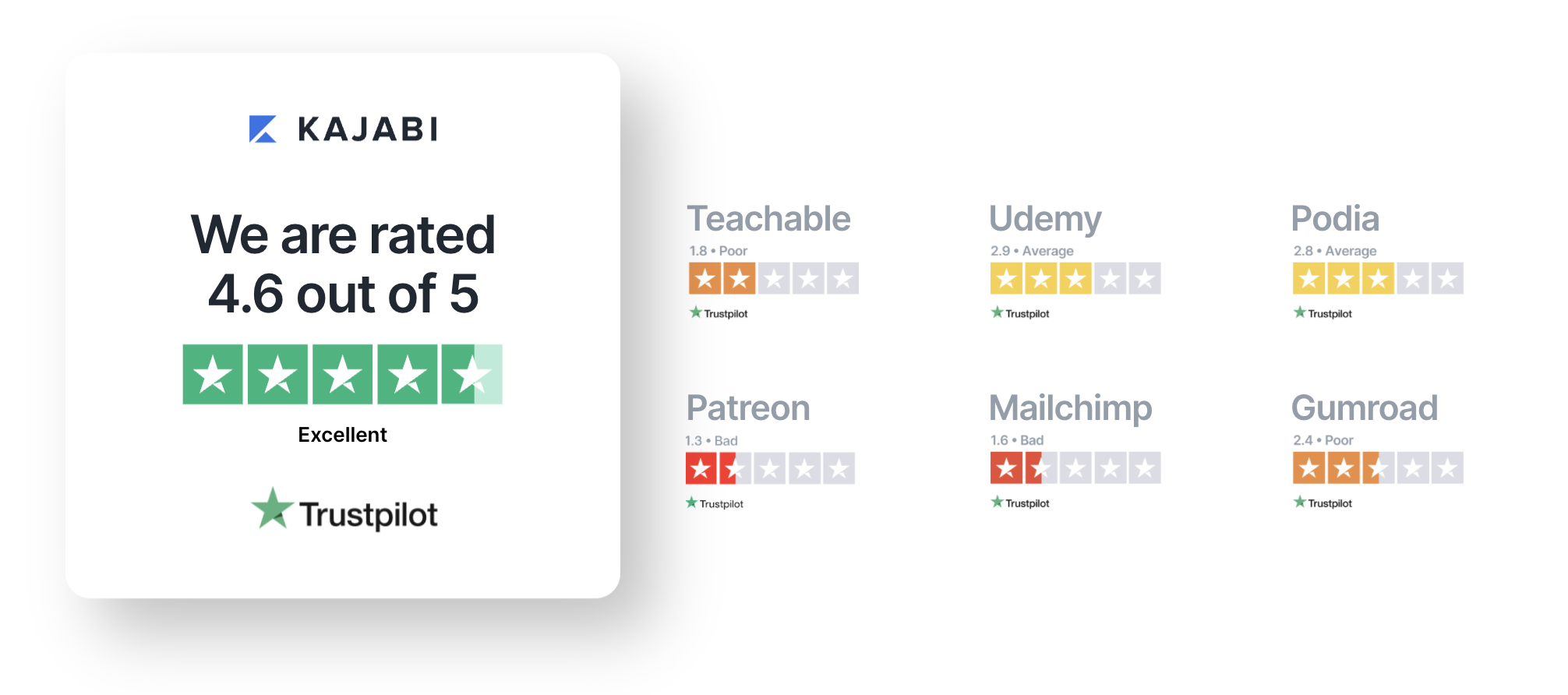Click the Podia heading
Viewport: 1568px width, 695px height.
1335,219
